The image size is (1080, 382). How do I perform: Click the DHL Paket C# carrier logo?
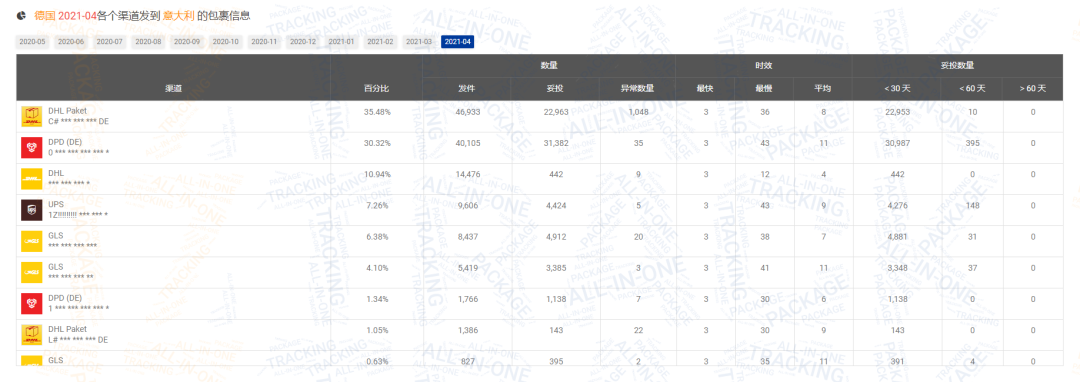[32, 116]
